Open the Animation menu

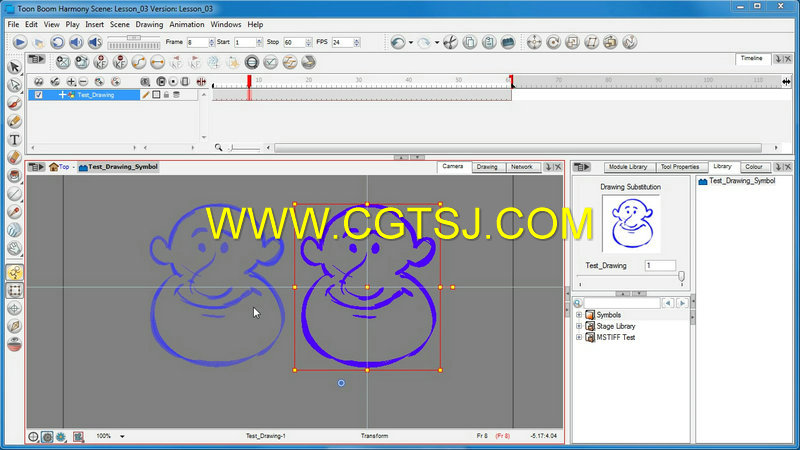pyautogui.click(x=187, y=24)
